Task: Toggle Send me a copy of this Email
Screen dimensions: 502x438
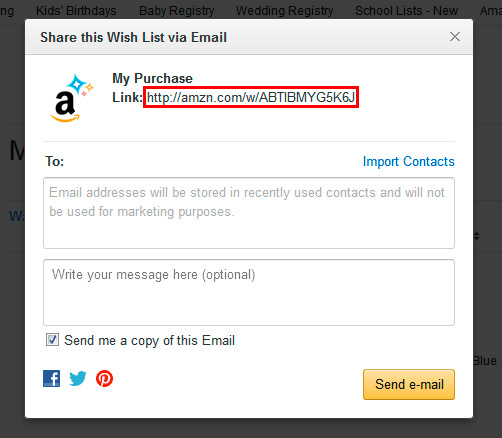Action: coord(52,340)
